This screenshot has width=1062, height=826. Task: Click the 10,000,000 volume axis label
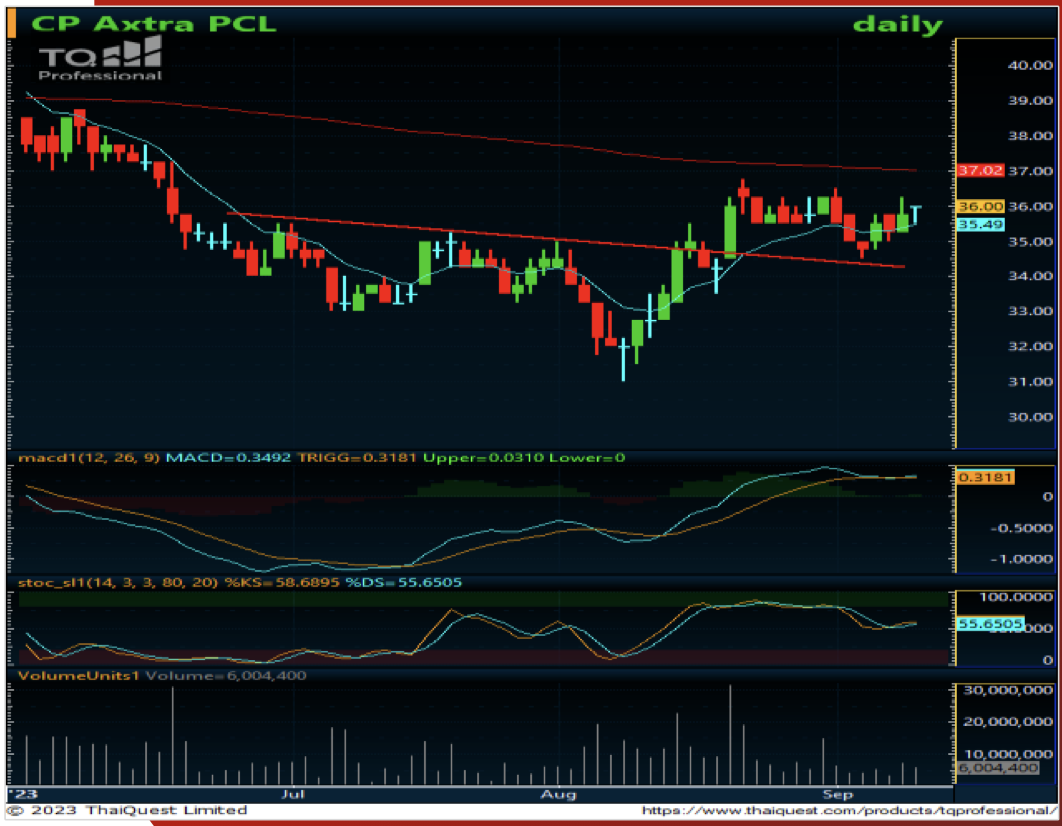pos(1008,754)
